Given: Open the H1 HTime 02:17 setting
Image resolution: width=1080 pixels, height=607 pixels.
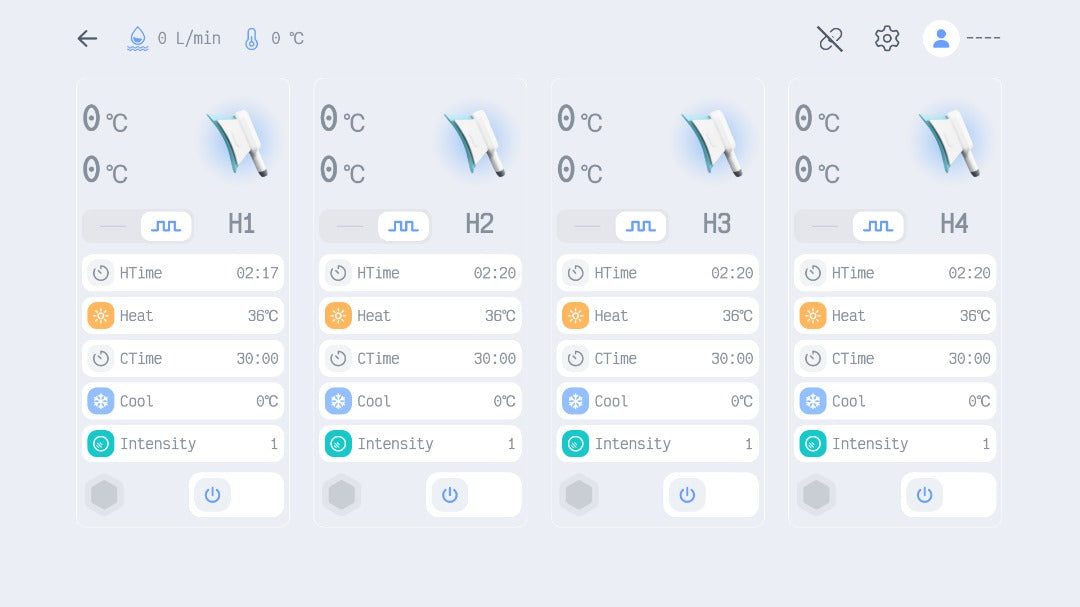Looking at the screenshot, I should [x=183, y=273].
